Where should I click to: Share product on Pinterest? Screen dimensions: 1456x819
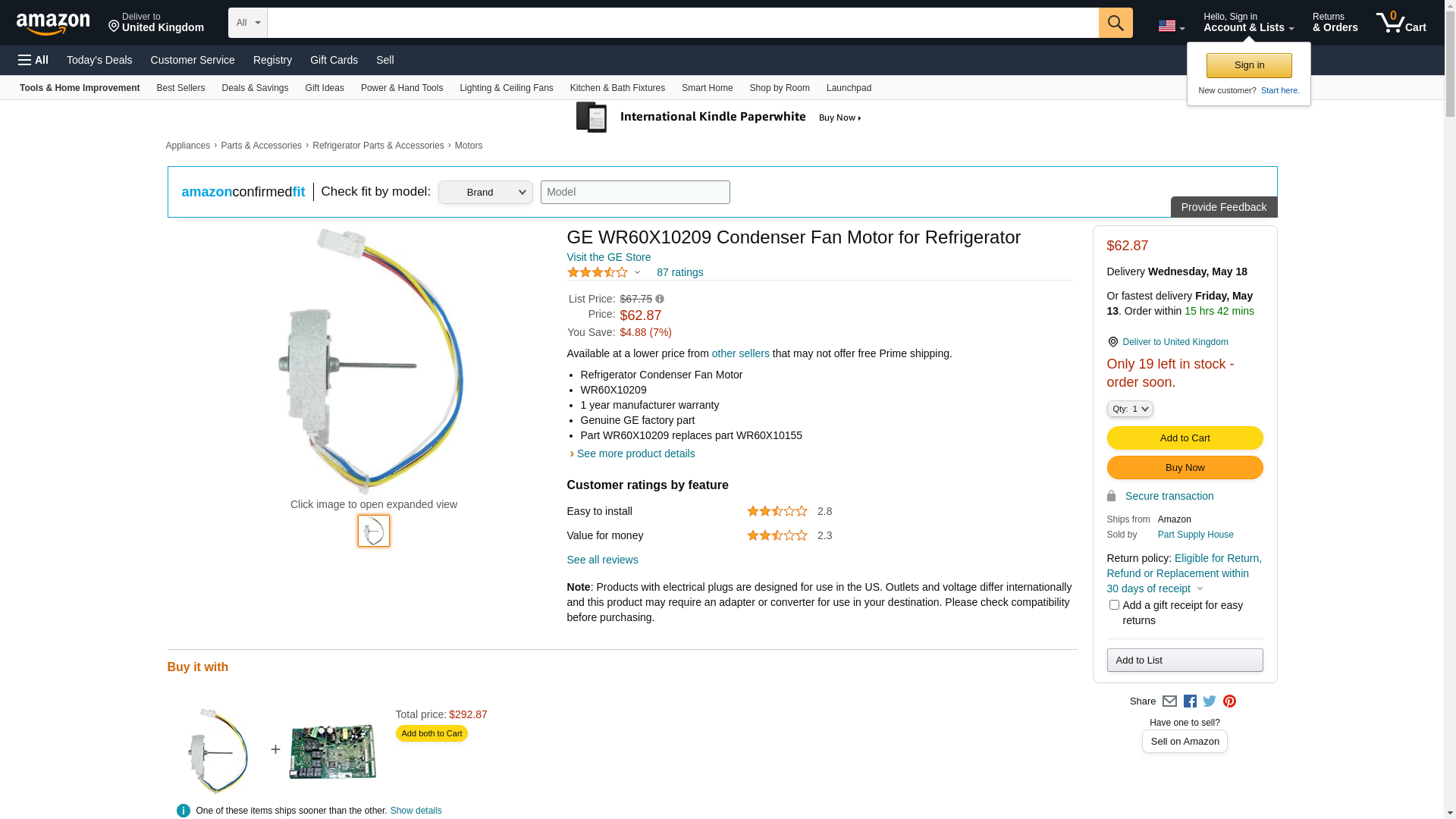point(1229,701)
